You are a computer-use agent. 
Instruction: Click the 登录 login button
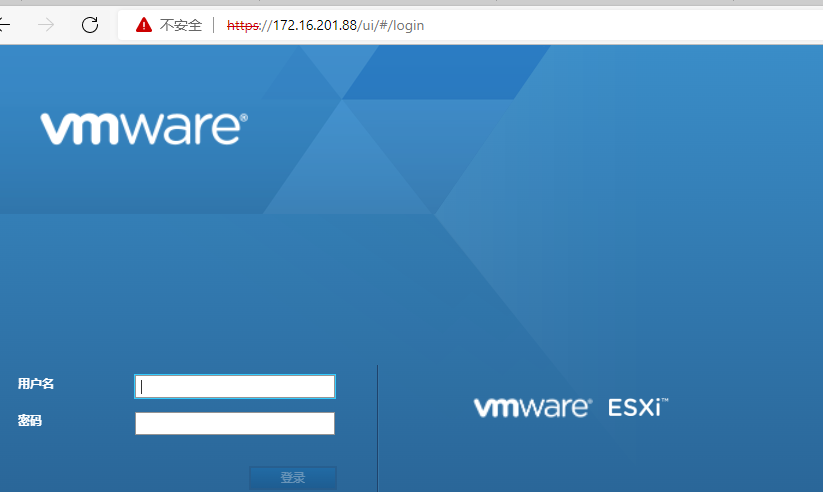[293, 477]
